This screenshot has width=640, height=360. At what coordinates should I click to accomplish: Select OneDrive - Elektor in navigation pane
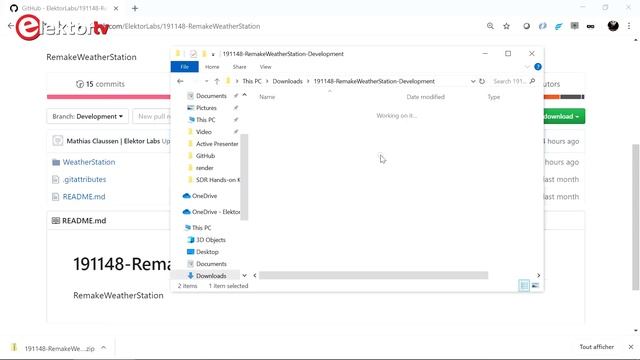click(216, 212)
